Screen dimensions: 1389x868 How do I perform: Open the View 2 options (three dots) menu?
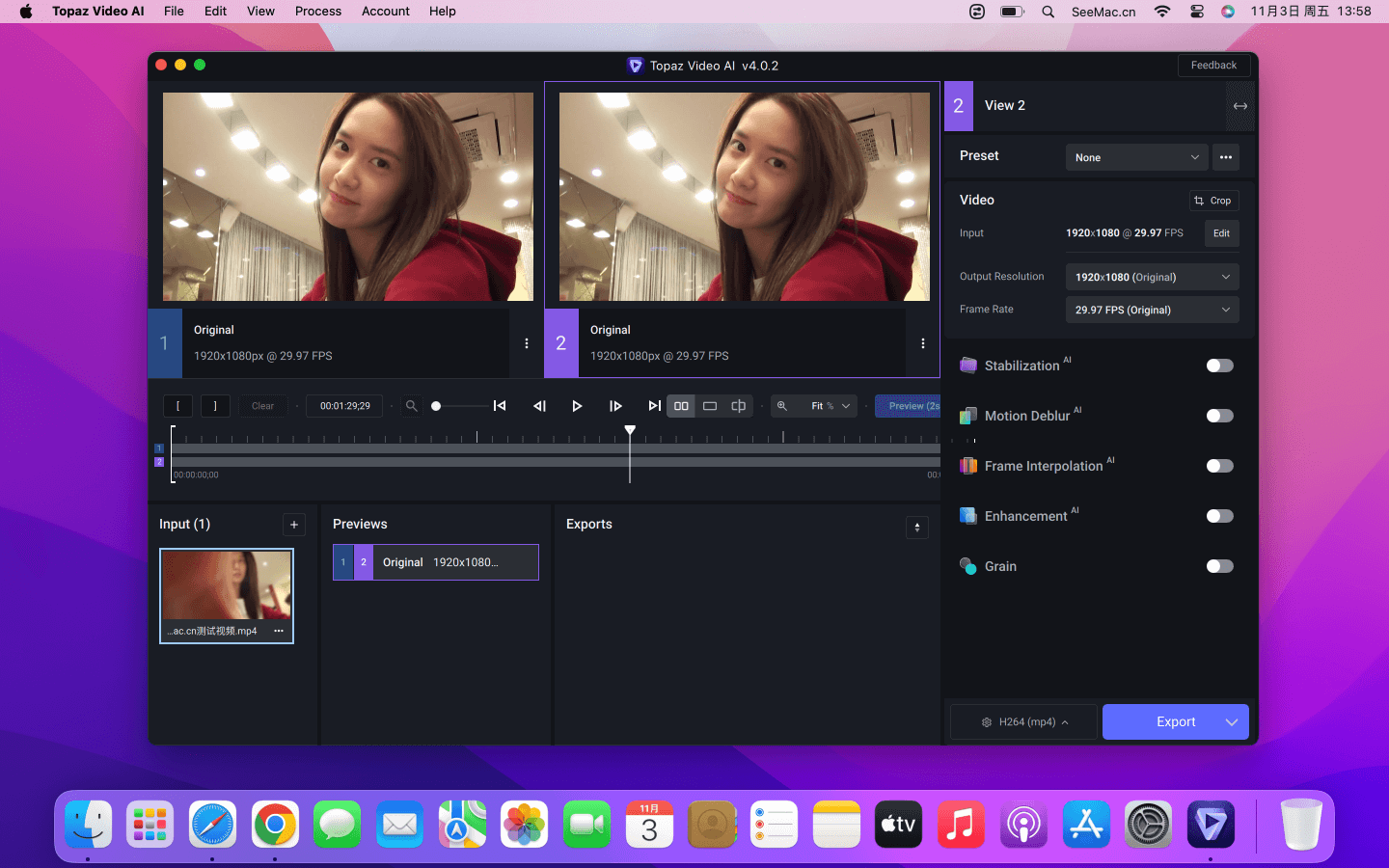point(923,343)
